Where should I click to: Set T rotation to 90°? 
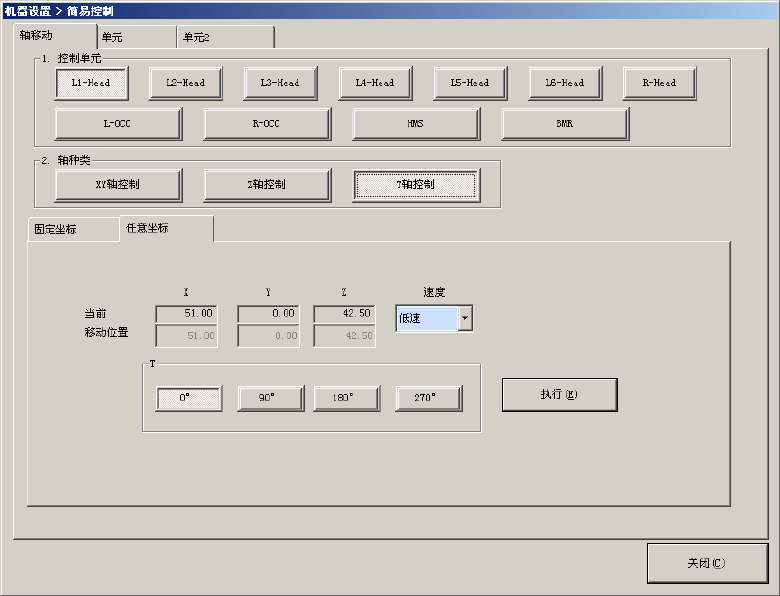click(271, 398)
